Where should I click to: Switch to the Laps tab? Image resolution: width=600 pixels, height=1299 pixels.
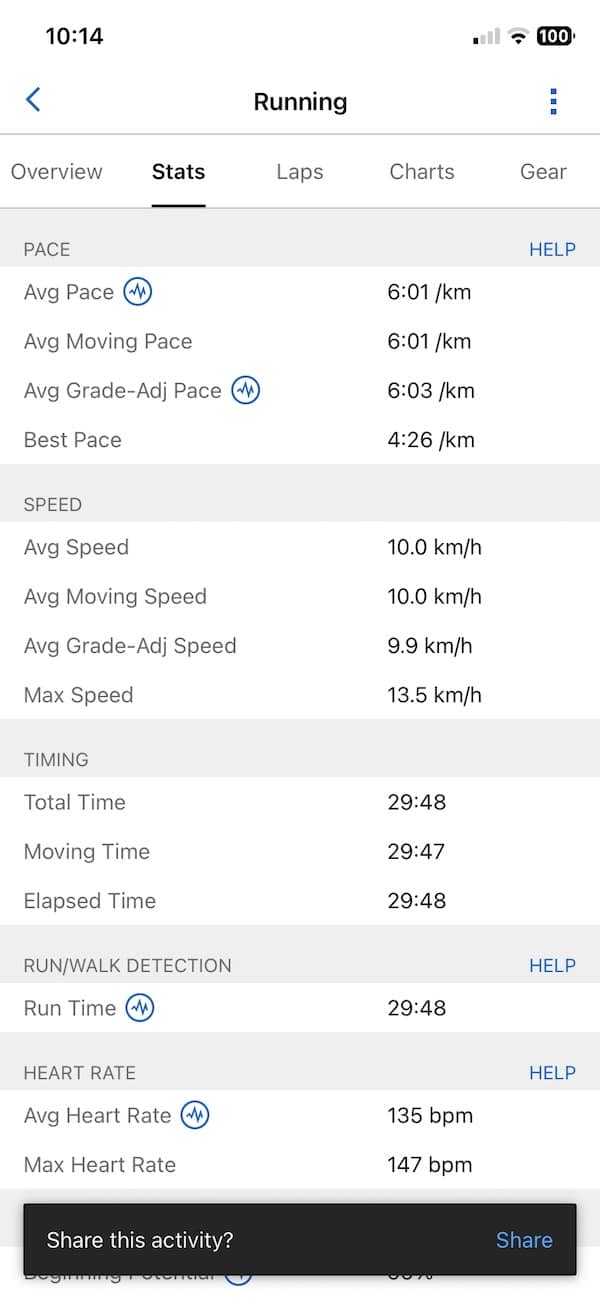pyautogui.click(x=300, y=171)
